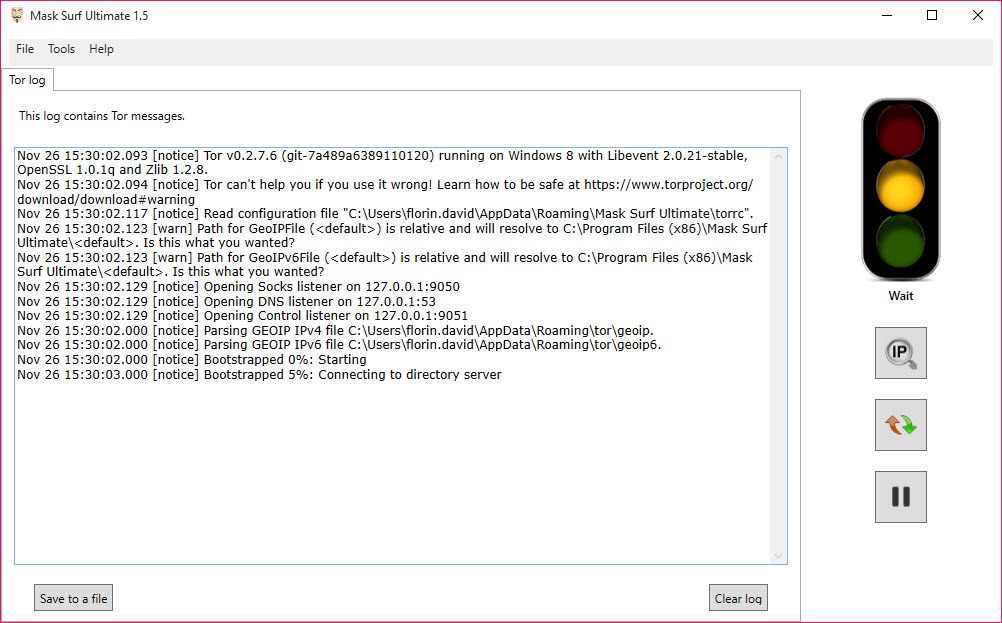
Task: Click the 'Opening DNS listener on 127.0.0.1:53' line
Action: [226, 302]
